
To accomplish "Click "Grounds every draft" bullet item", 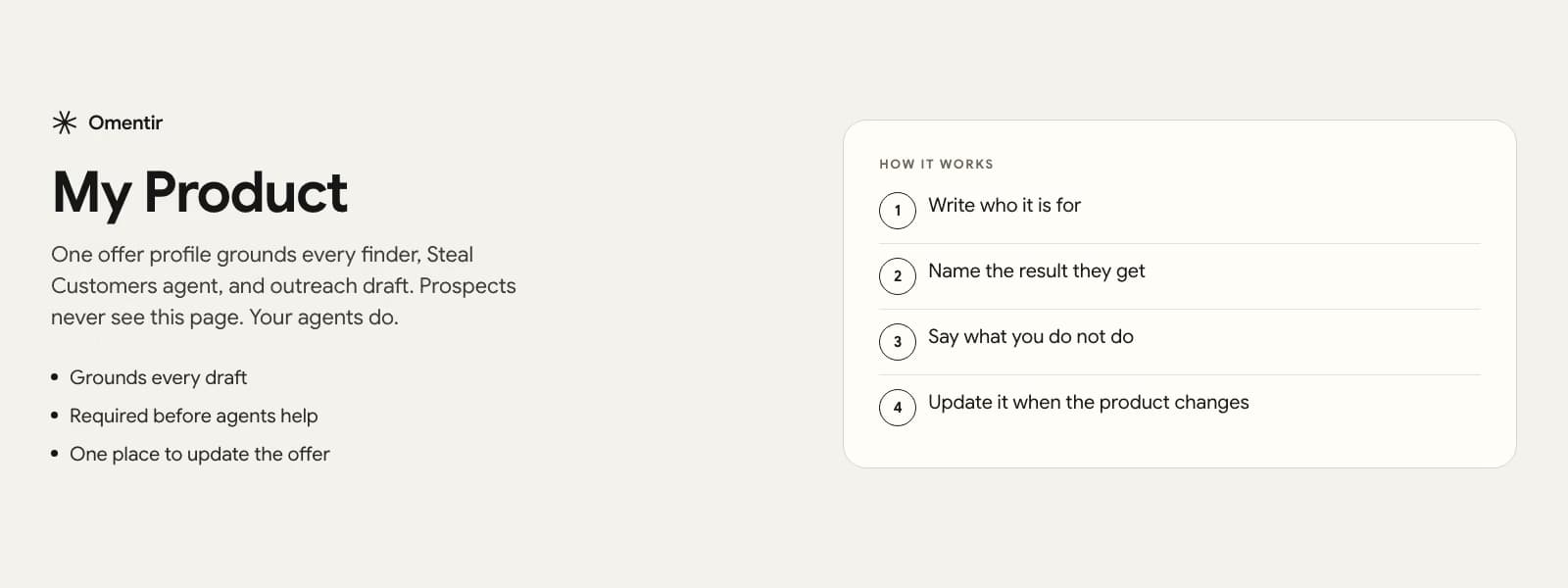I will [x=158, y=377].
